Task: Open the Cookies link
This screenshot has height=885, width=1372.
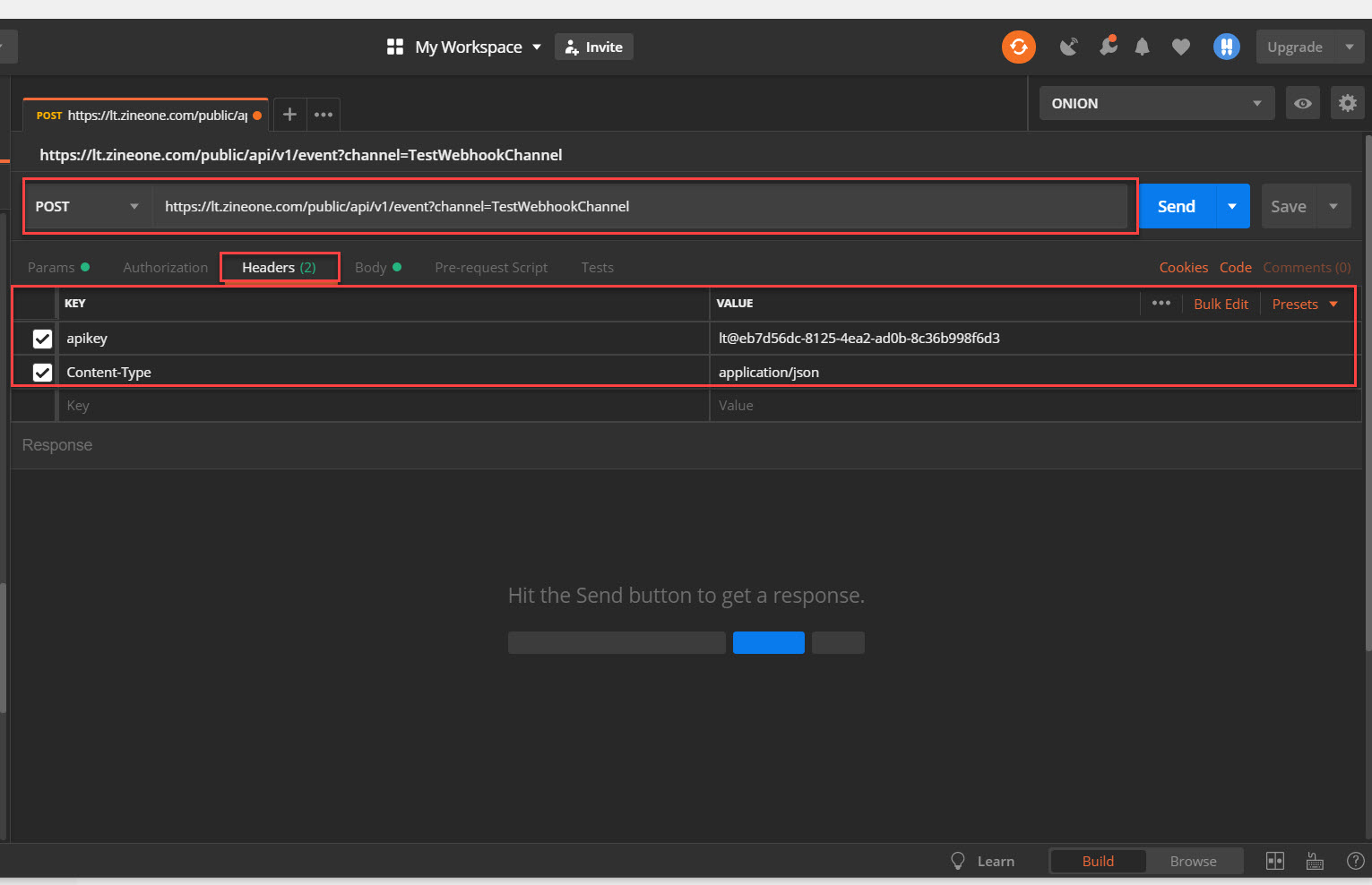Action: coord(1184,268)
